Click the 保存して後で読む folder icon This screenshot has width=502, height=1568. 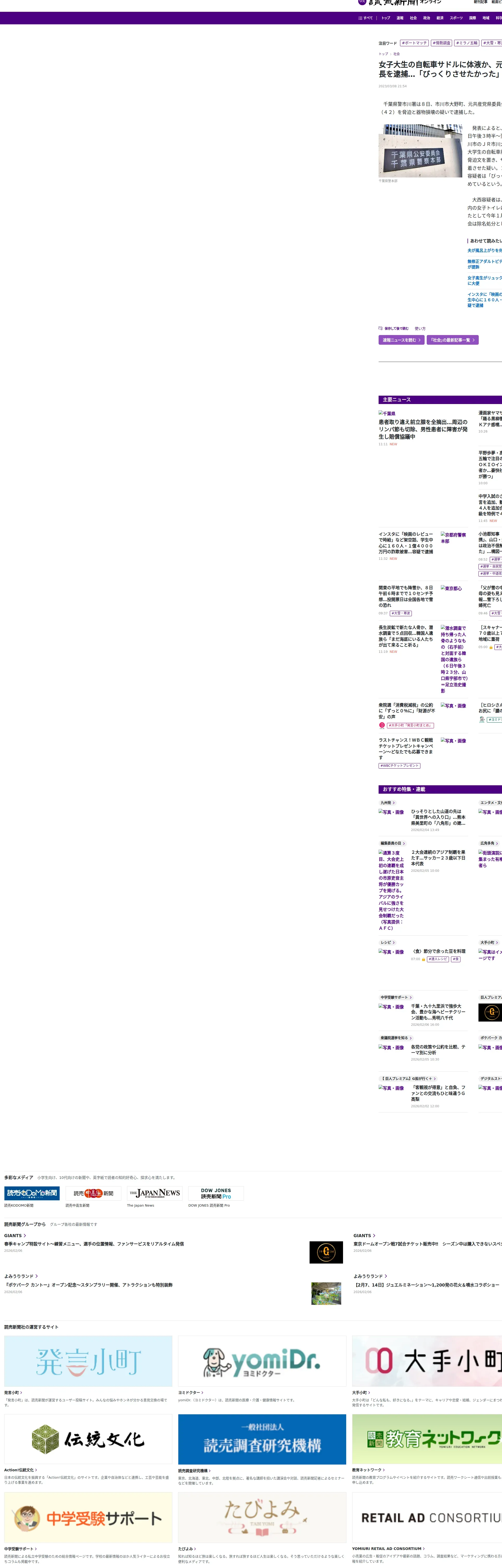point(381,328)
